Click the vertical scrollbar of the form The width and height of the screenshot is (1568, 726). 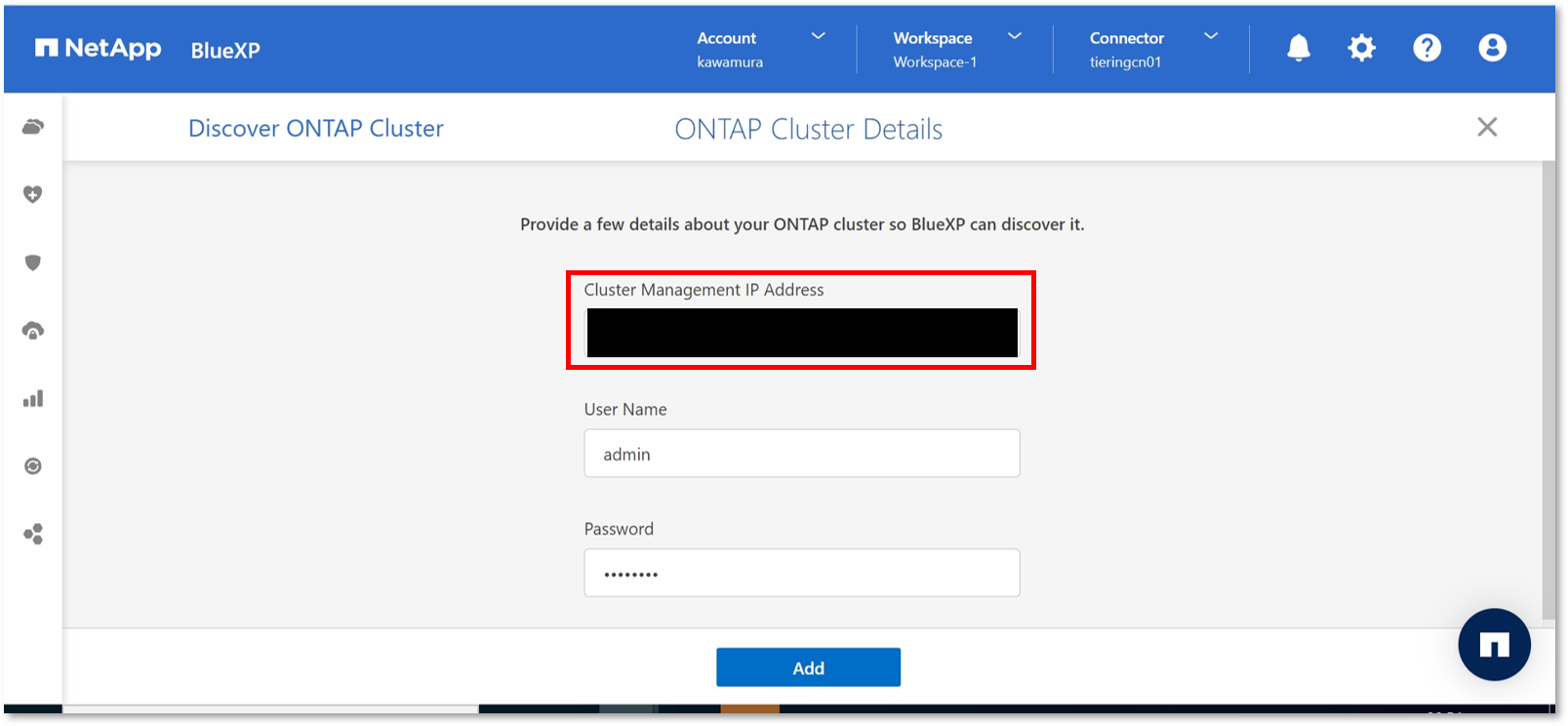[1548, 390]
